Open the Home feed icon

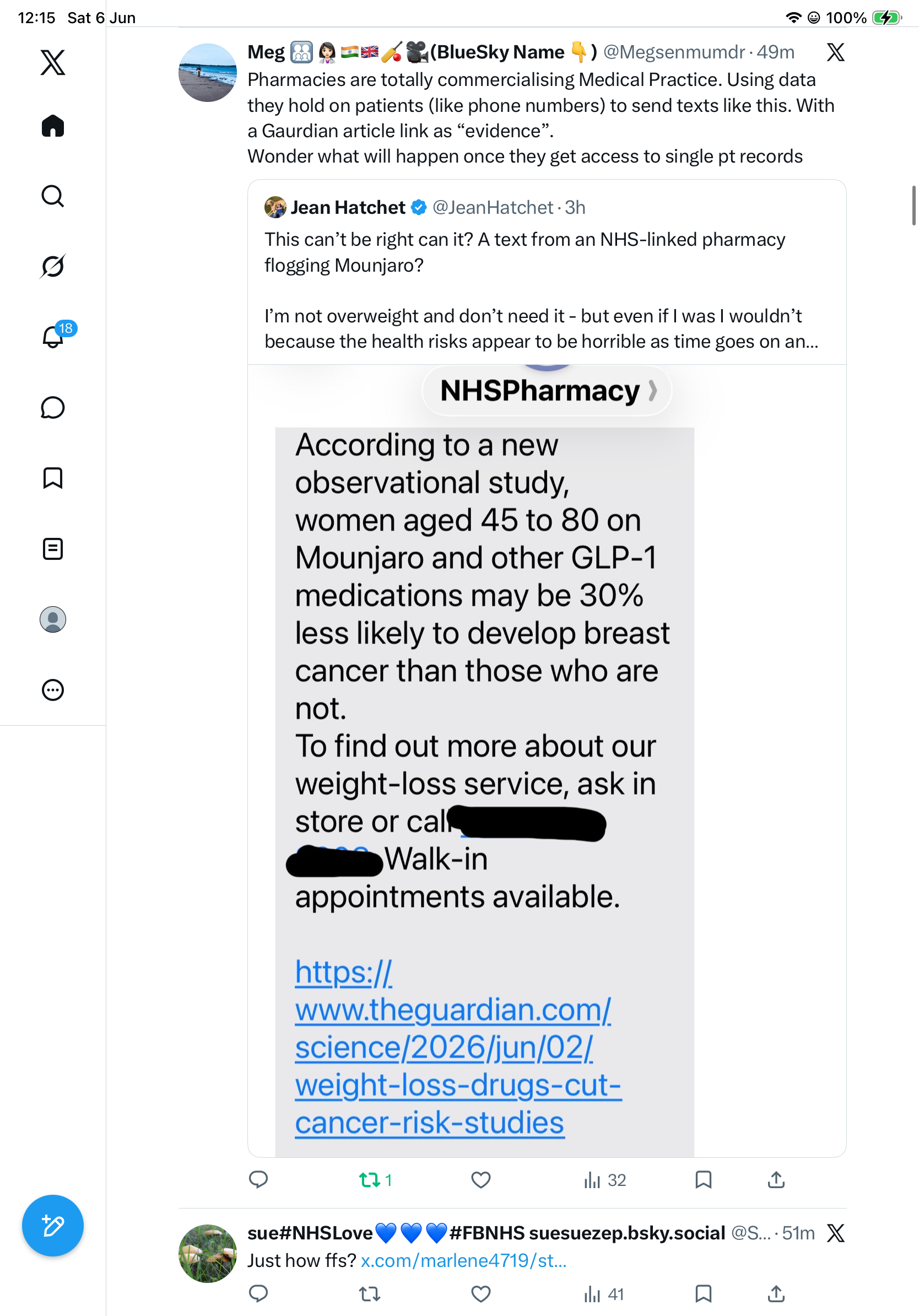coord(53,126)
